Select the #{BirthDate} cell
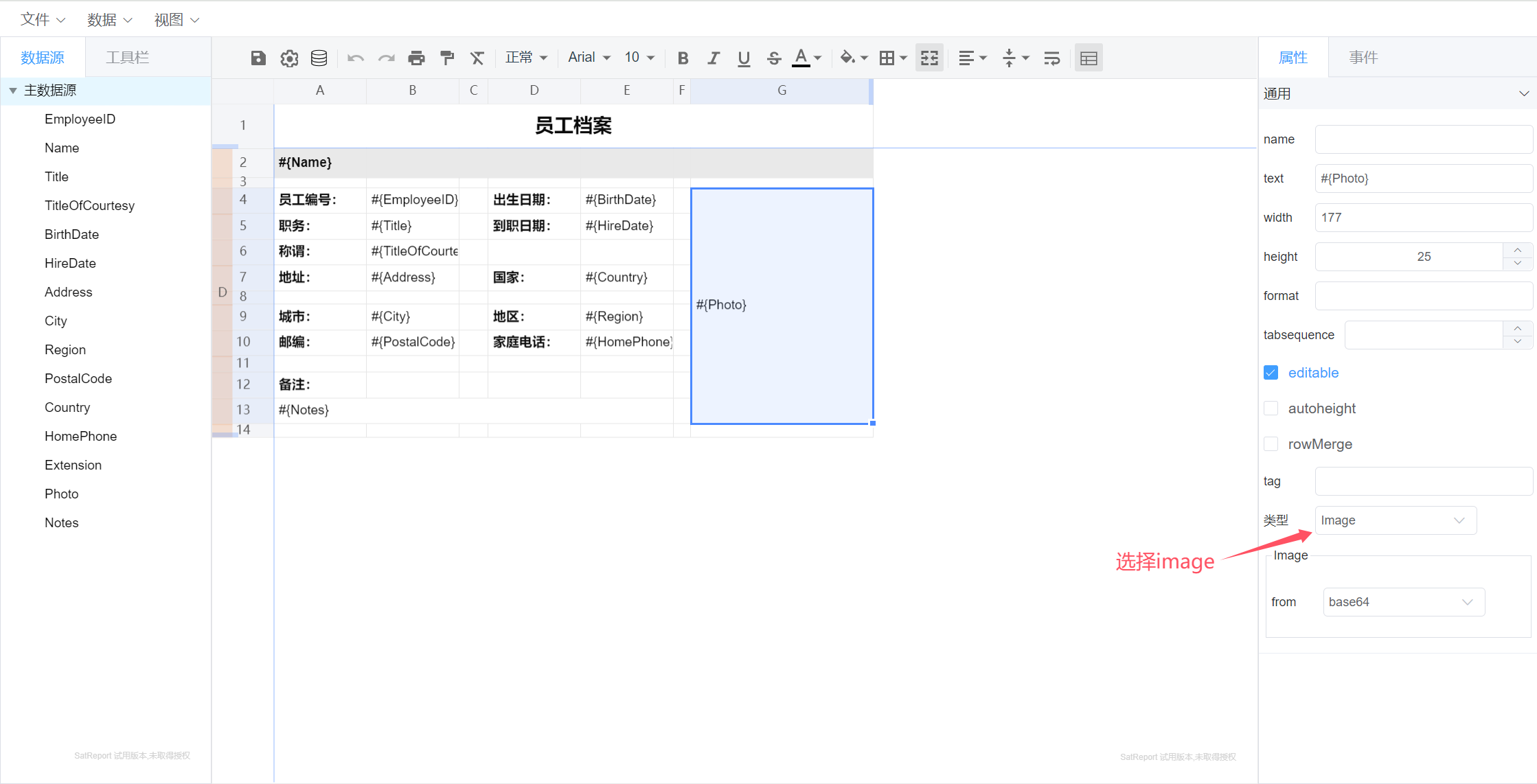This screenshot has width=1537, height=784. coord(626,200)
